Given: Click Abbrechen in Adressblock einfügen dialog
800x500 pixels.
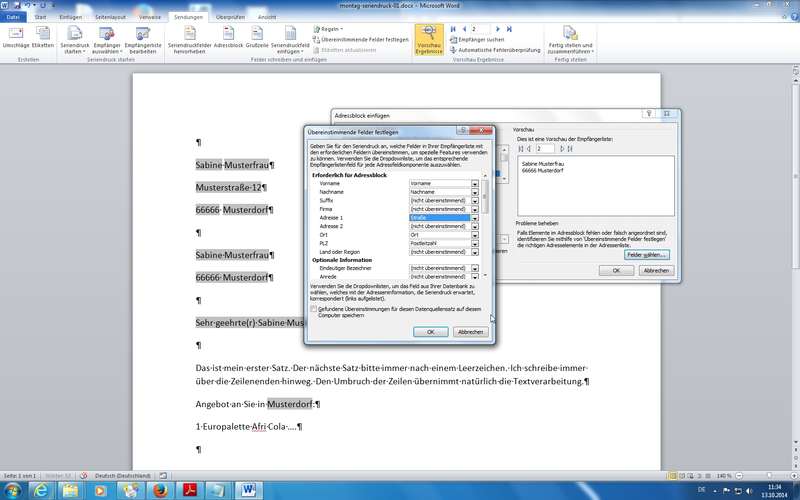Looking at the screenshot, I should pos(656,270).
